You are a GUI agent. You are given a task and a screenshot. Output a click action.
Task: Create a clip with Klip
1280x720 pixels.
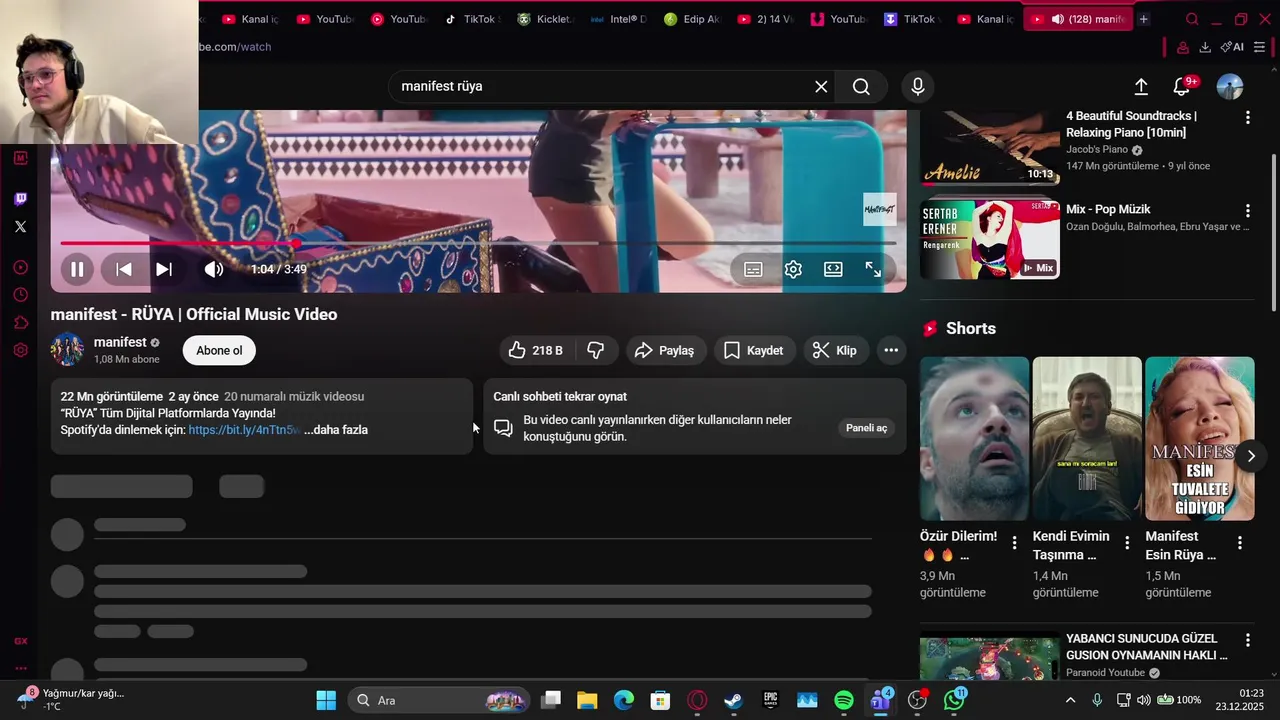[834, 350]
